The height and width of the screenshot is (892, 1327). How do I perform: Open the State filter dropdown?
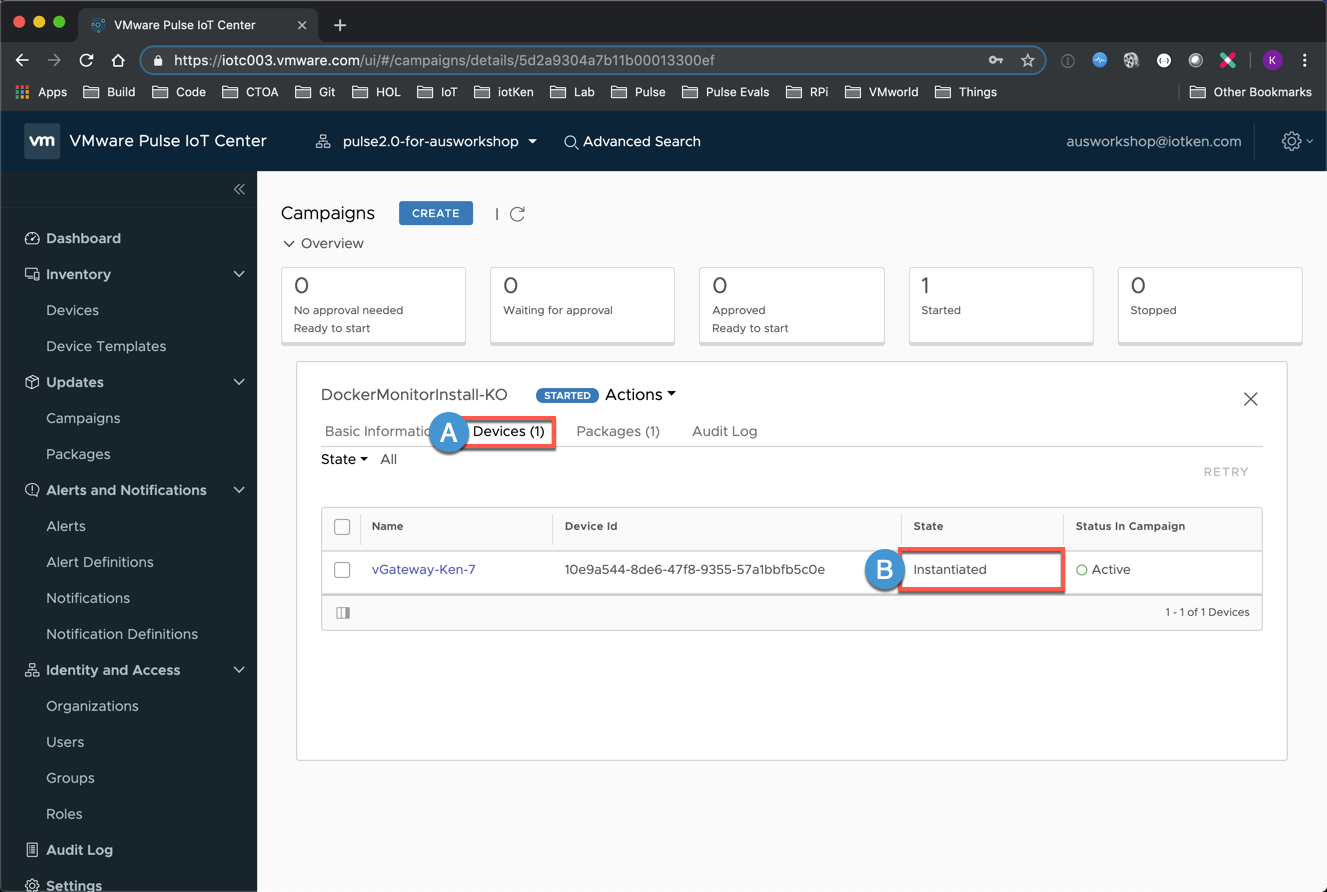pos(344,459)
